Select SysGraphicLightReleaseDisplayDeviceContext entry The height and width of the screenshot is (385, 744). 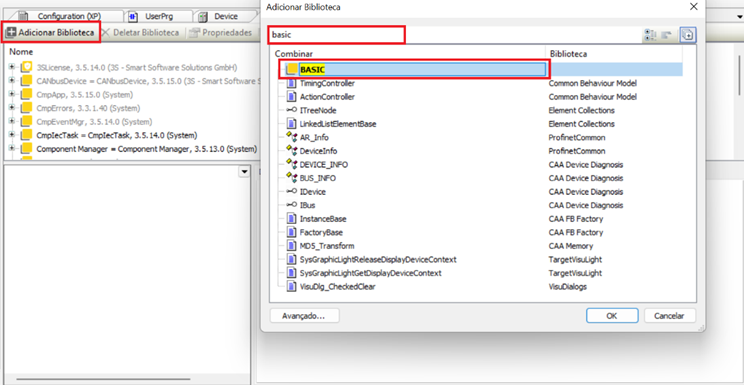[378, 260]
